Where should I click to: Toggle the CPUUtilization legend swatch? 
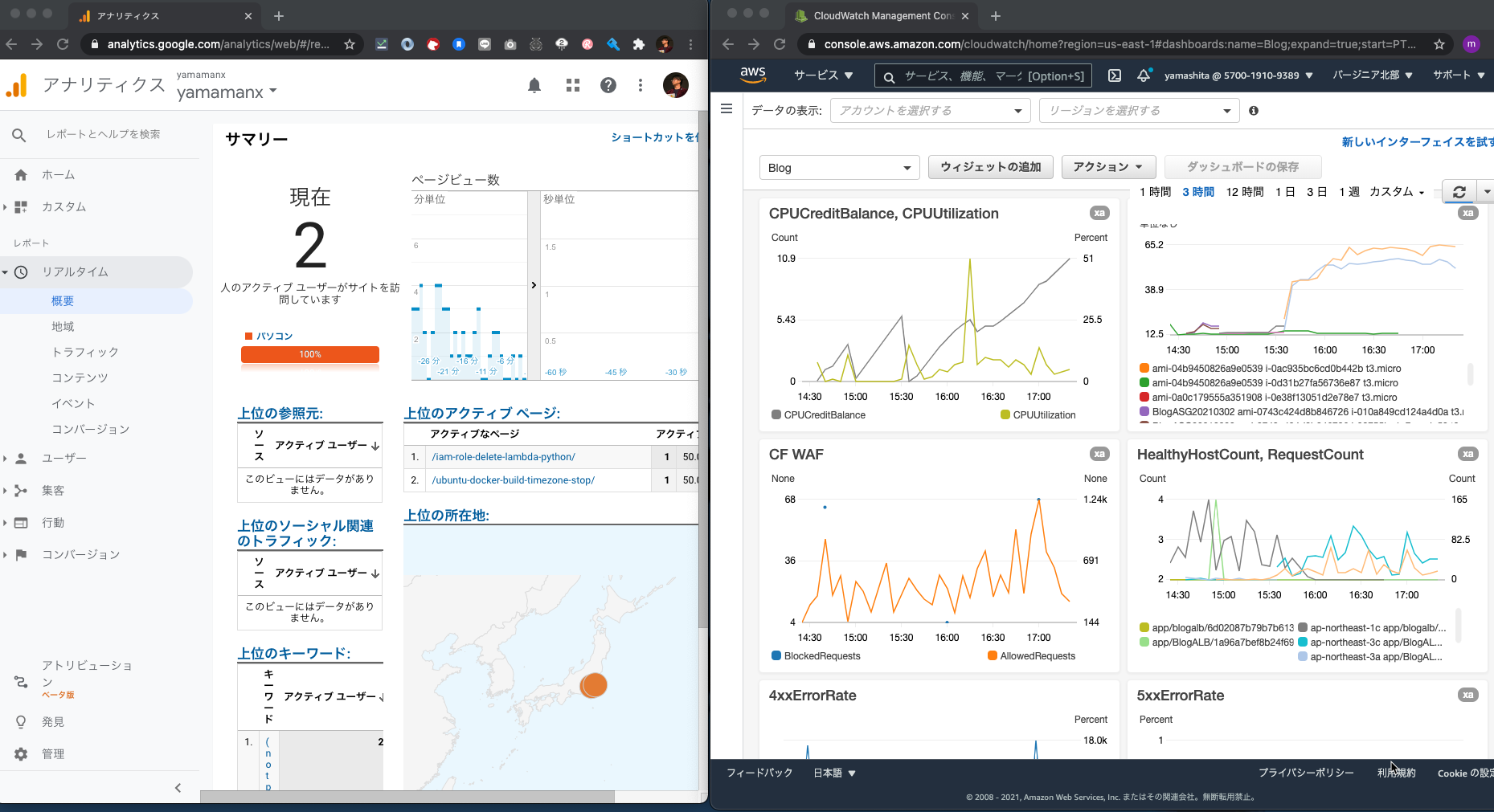[1005, 414]
